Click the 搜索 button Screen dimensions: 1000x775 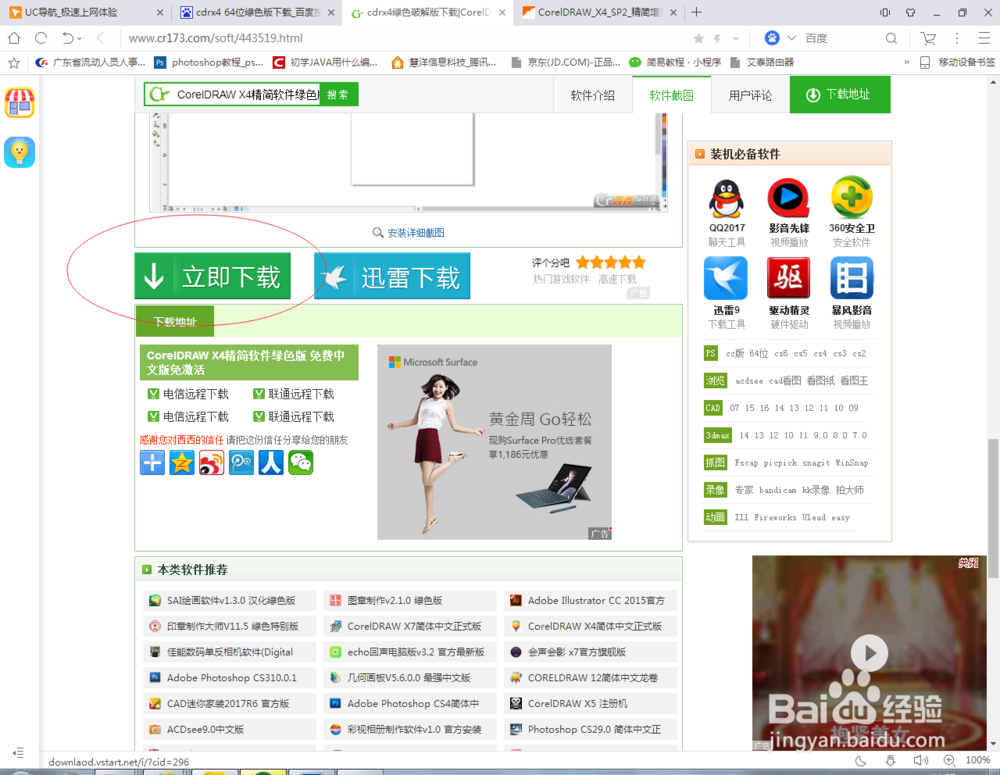tap(339, 94)
